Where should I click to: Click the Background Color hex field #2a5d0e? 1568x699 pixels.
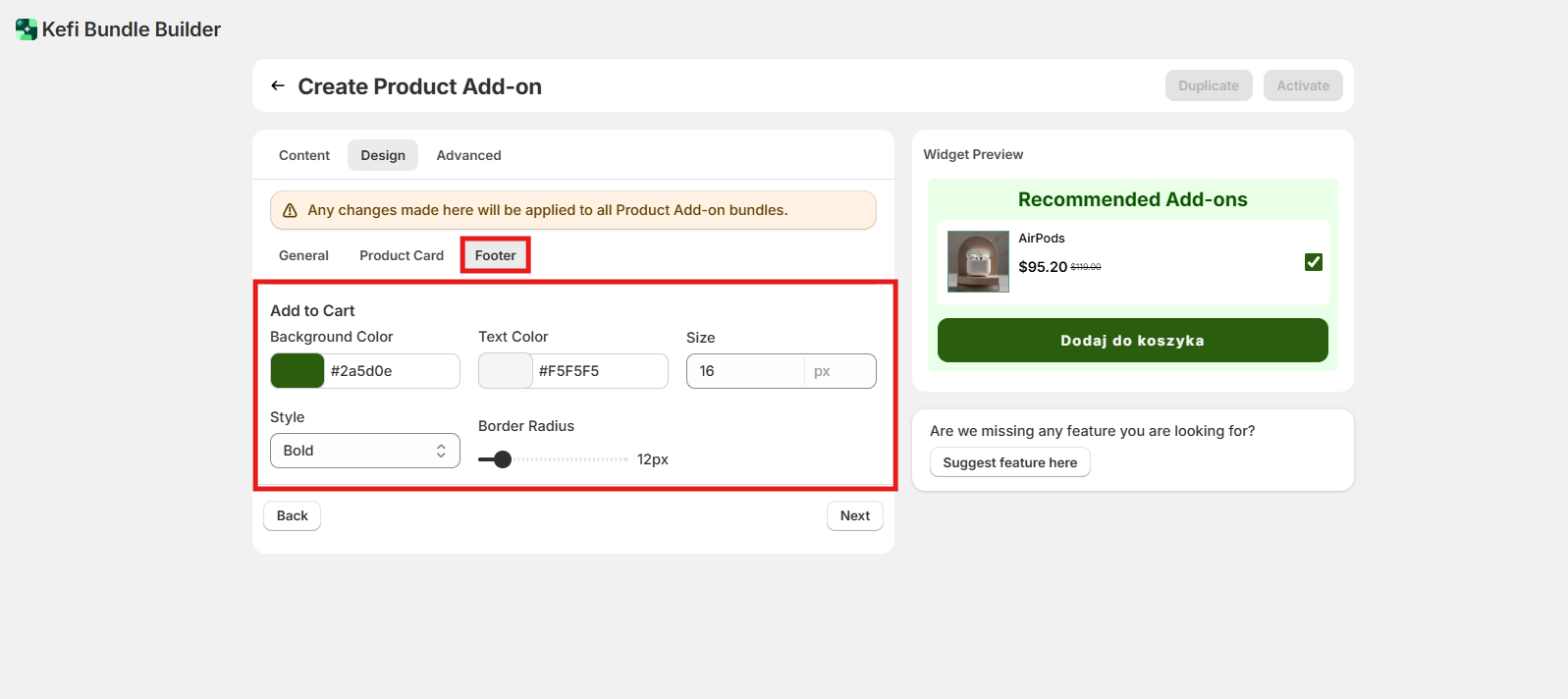click(x=391, y=371)
